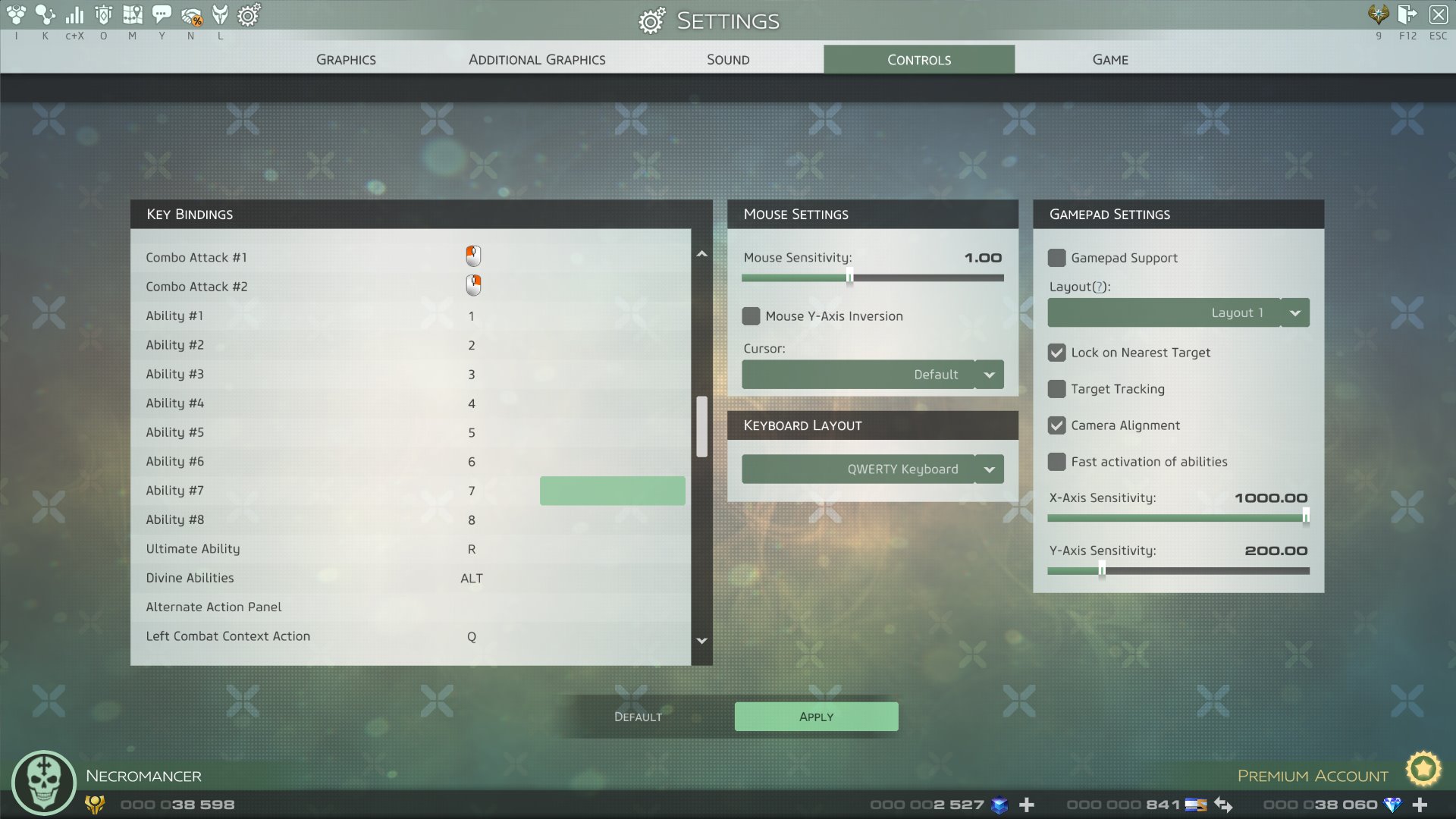Click the winged emblem icon labeled 9
The width and height of the screenshot is (1456, 819).
click(1378, 14)
